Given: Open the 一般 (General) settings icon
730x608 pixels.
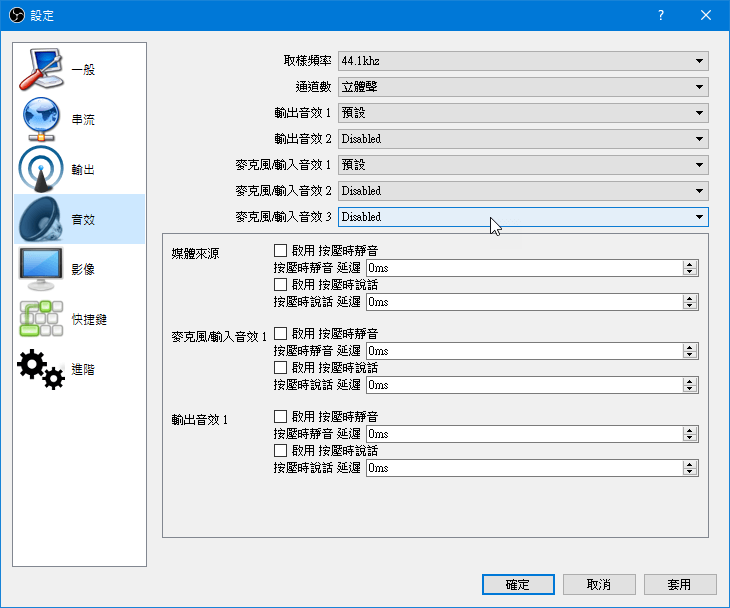Looking at the screenshot, I should tap(42, 70).
